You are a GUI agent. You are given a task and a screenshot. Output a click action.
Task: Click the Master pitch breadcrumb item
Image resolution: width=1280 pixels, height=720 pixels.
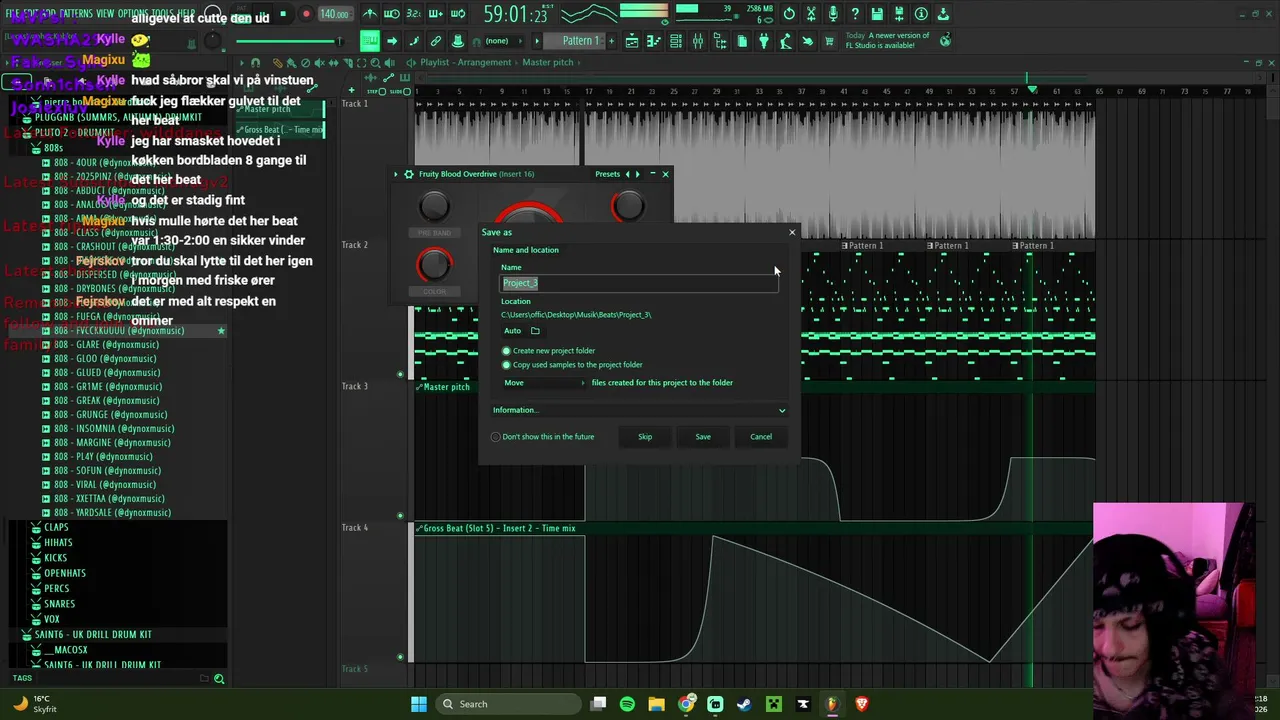tap(548, 62)
